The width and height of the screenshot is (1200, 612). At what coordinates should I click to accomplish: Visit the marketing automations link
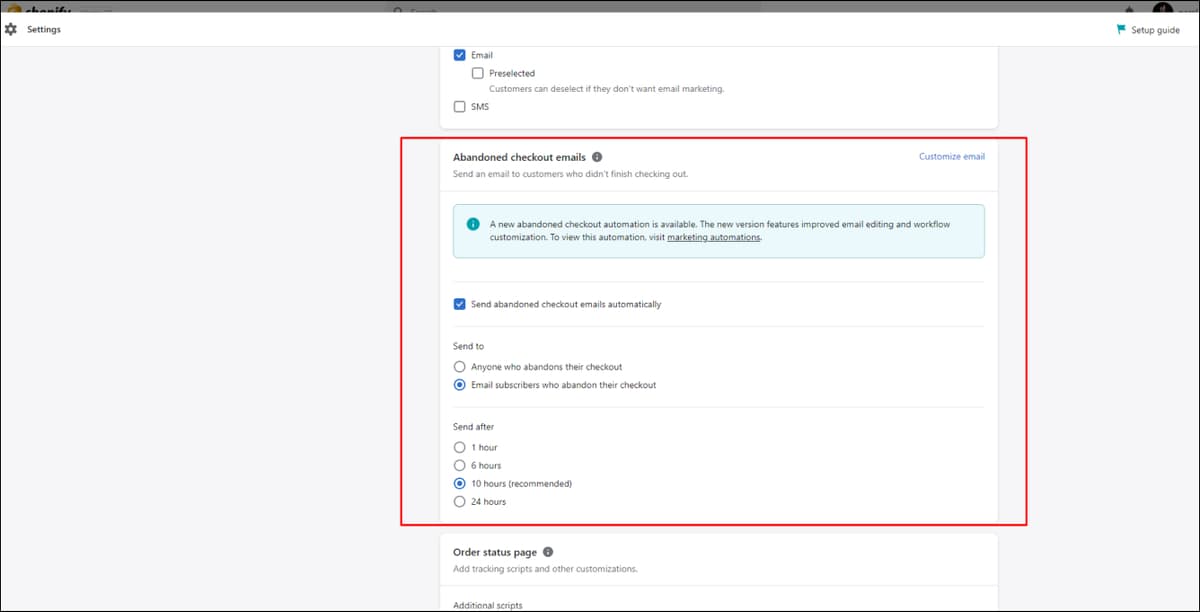pos(714,238)
